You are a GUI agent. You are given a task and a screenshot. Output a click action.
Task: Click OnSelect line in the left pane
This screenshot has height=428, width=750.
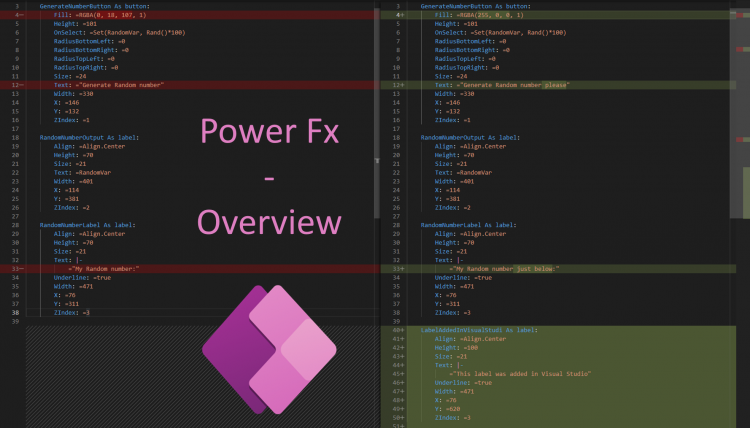click(x=115, y=33)
